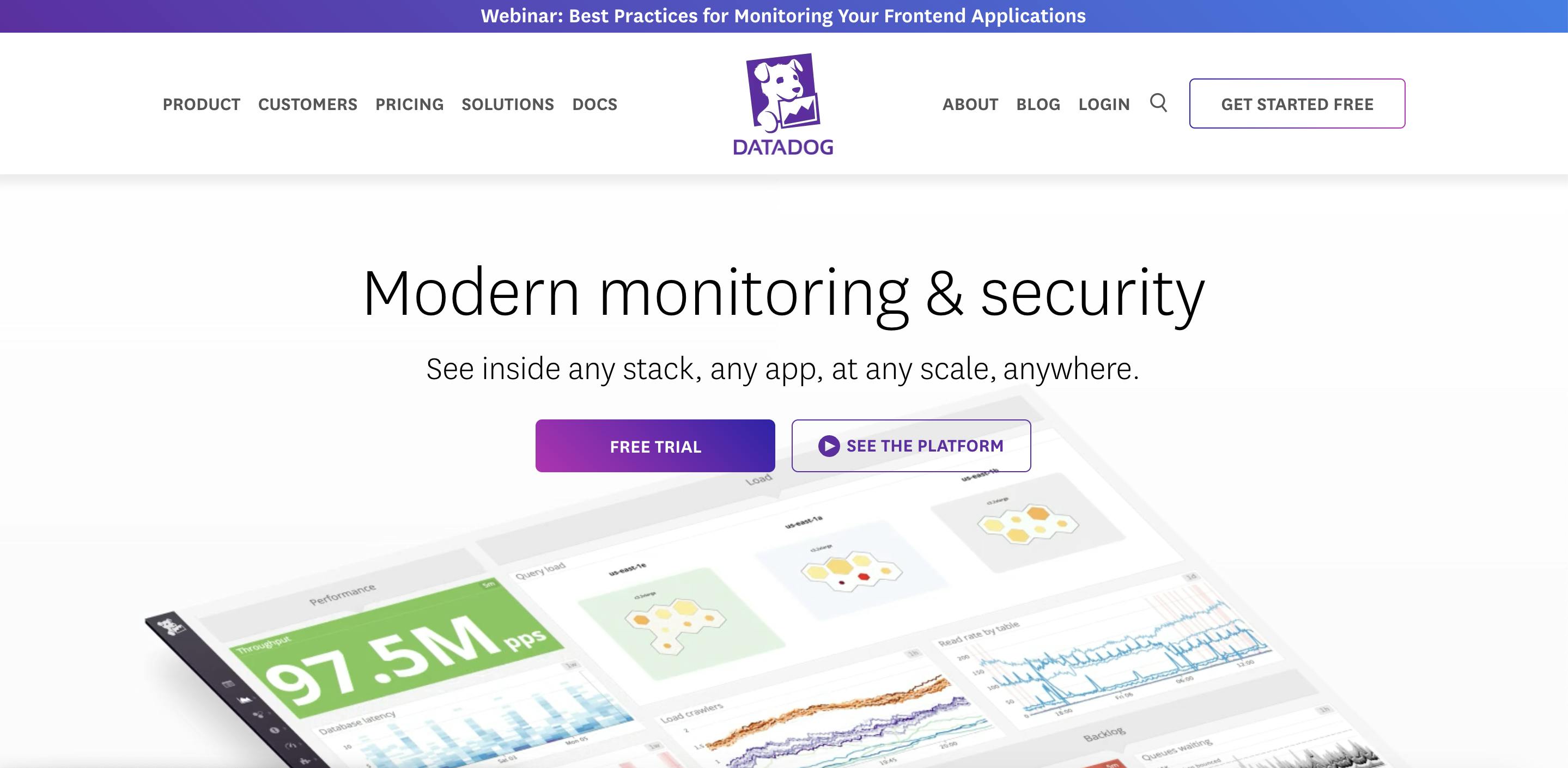Open the PRODUCT menu item

(201, 104)
